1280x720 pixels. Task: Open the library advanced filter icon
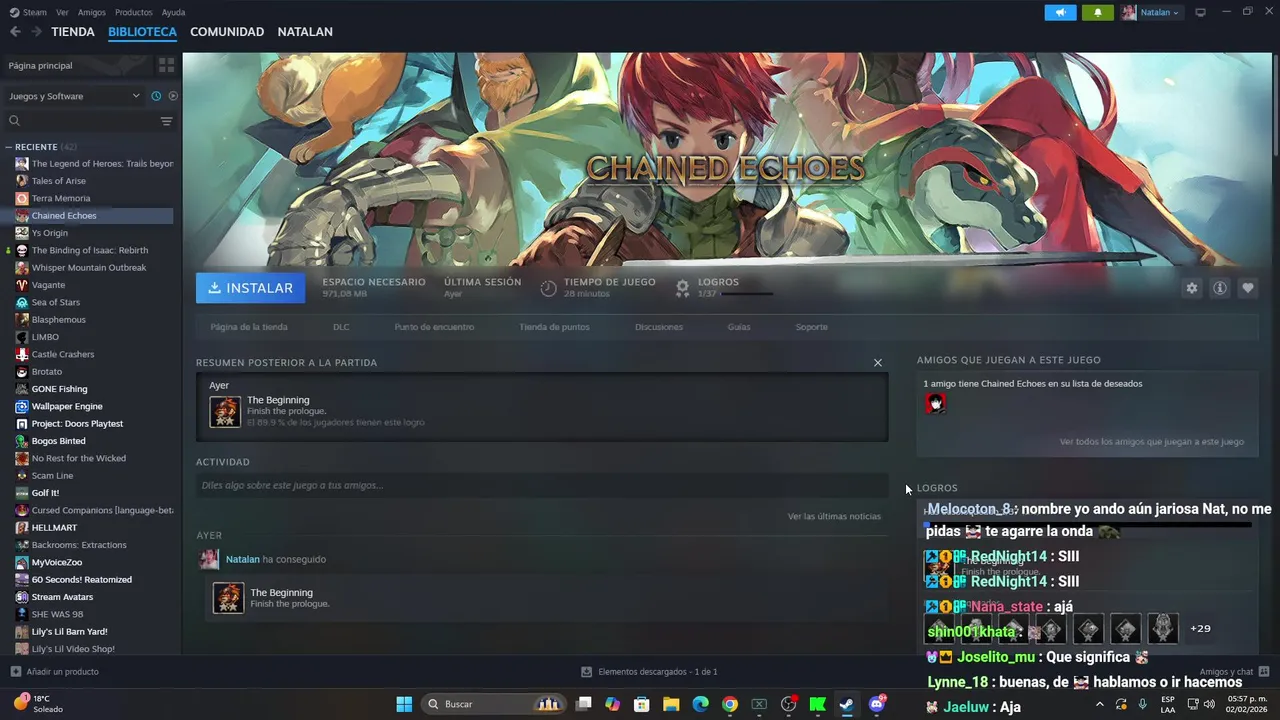click(x=166, y=121)
